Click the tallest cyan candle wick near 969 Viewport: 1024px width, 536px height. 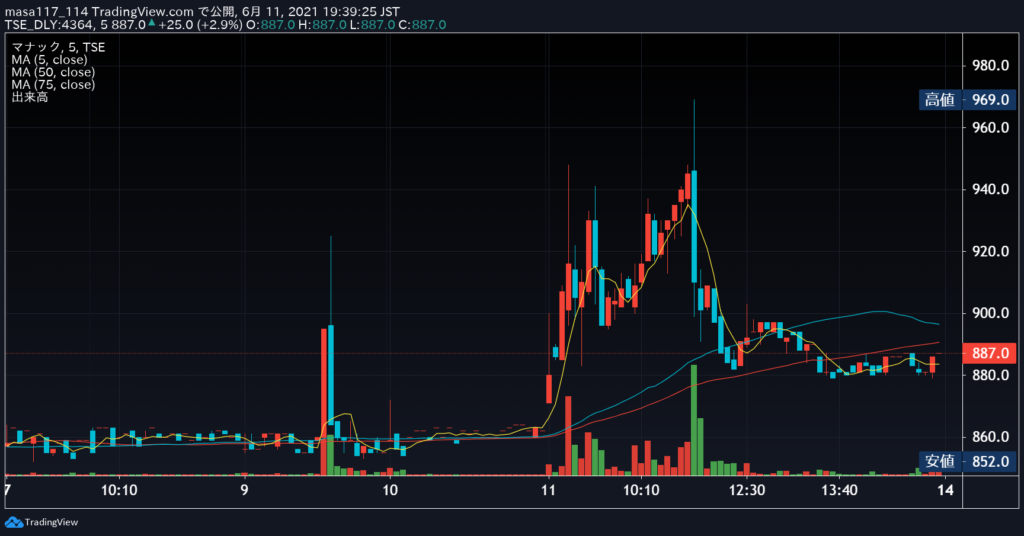click(694, 134)
